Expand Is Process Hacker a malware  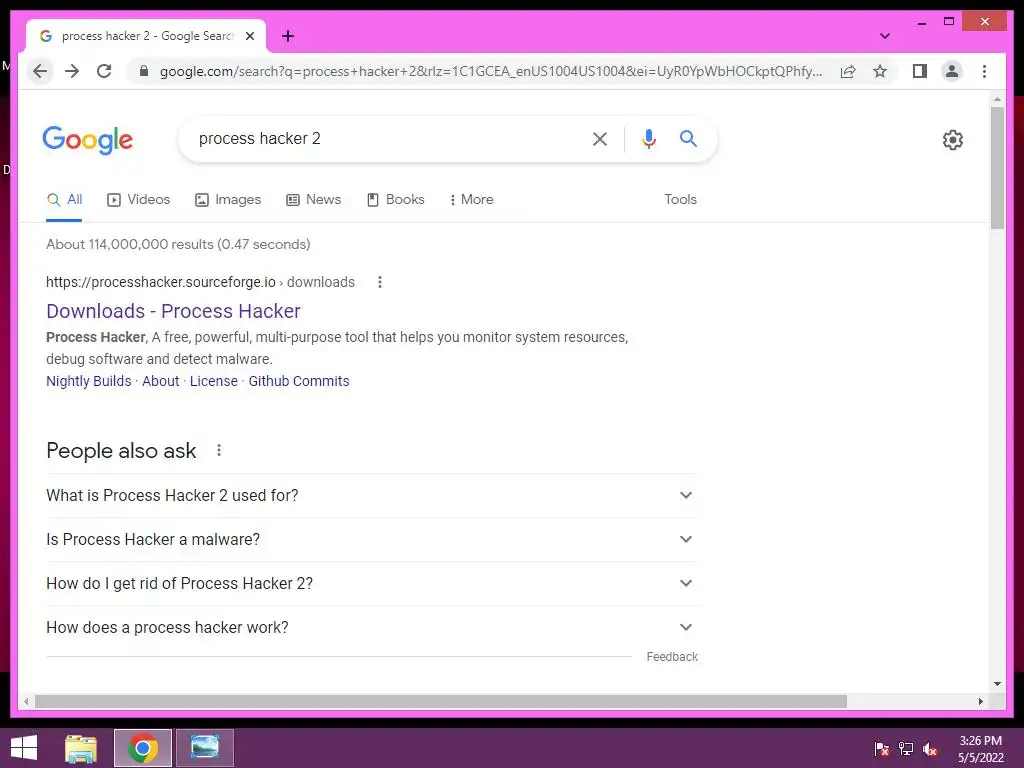point(372,539)
